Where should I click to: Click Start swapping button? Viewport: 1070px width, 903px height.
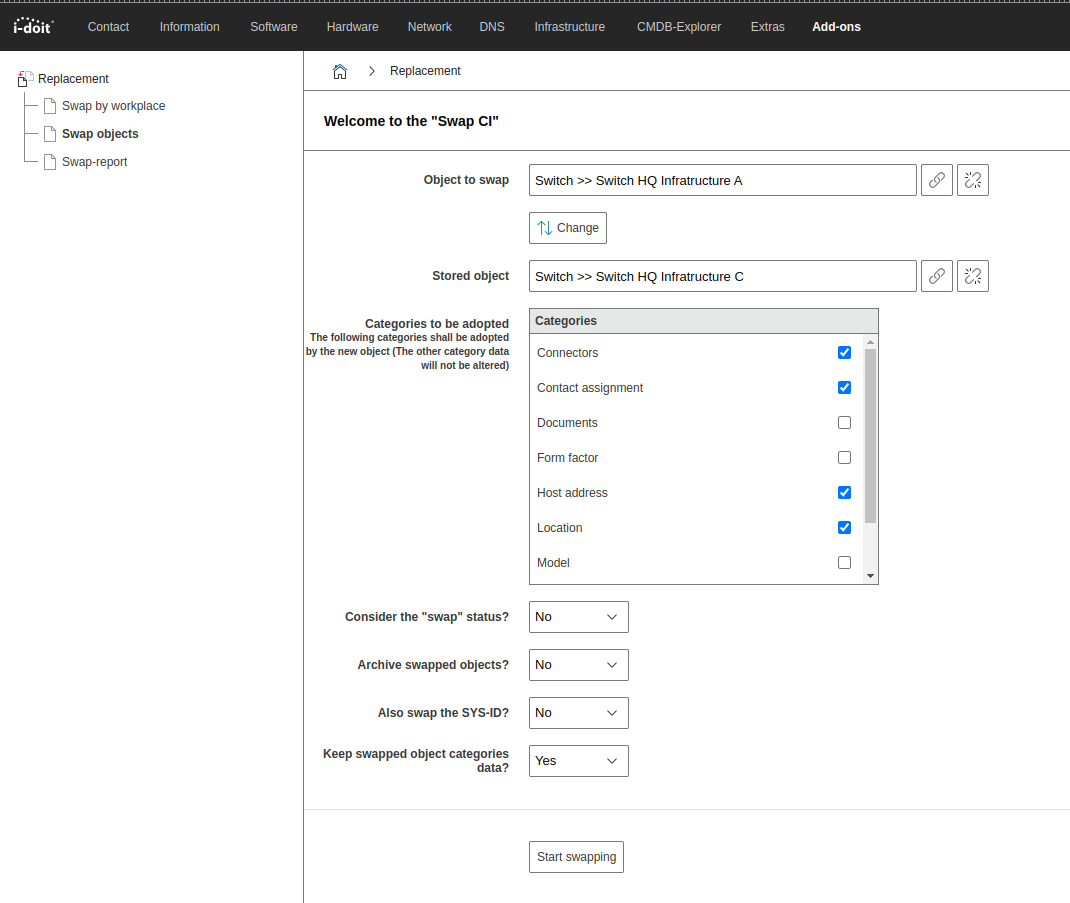(576, 857)
